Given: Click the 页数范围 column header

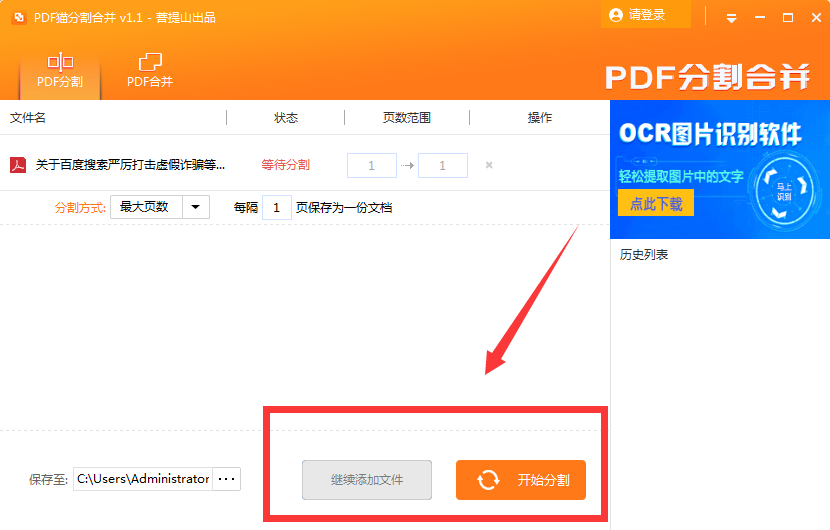Looking at the screenshot, I should click(407, 118).
